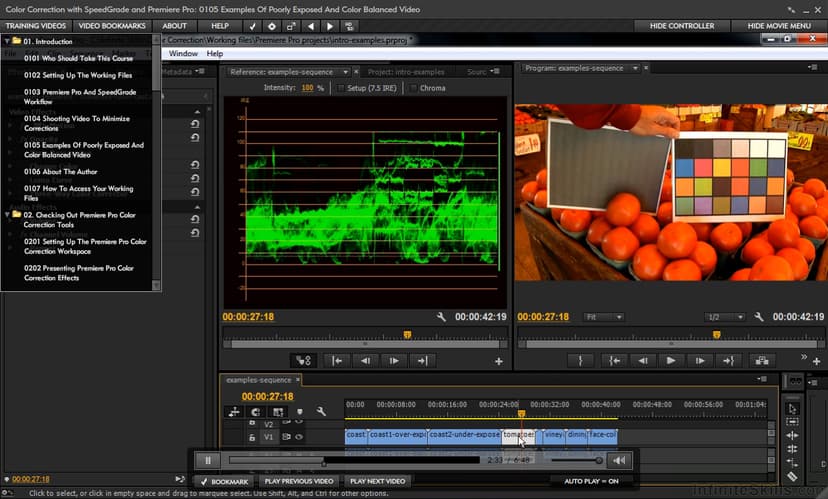Screen dimensions: 828x499
Task: Select the Ripple Edit tool
Action: 792,435
